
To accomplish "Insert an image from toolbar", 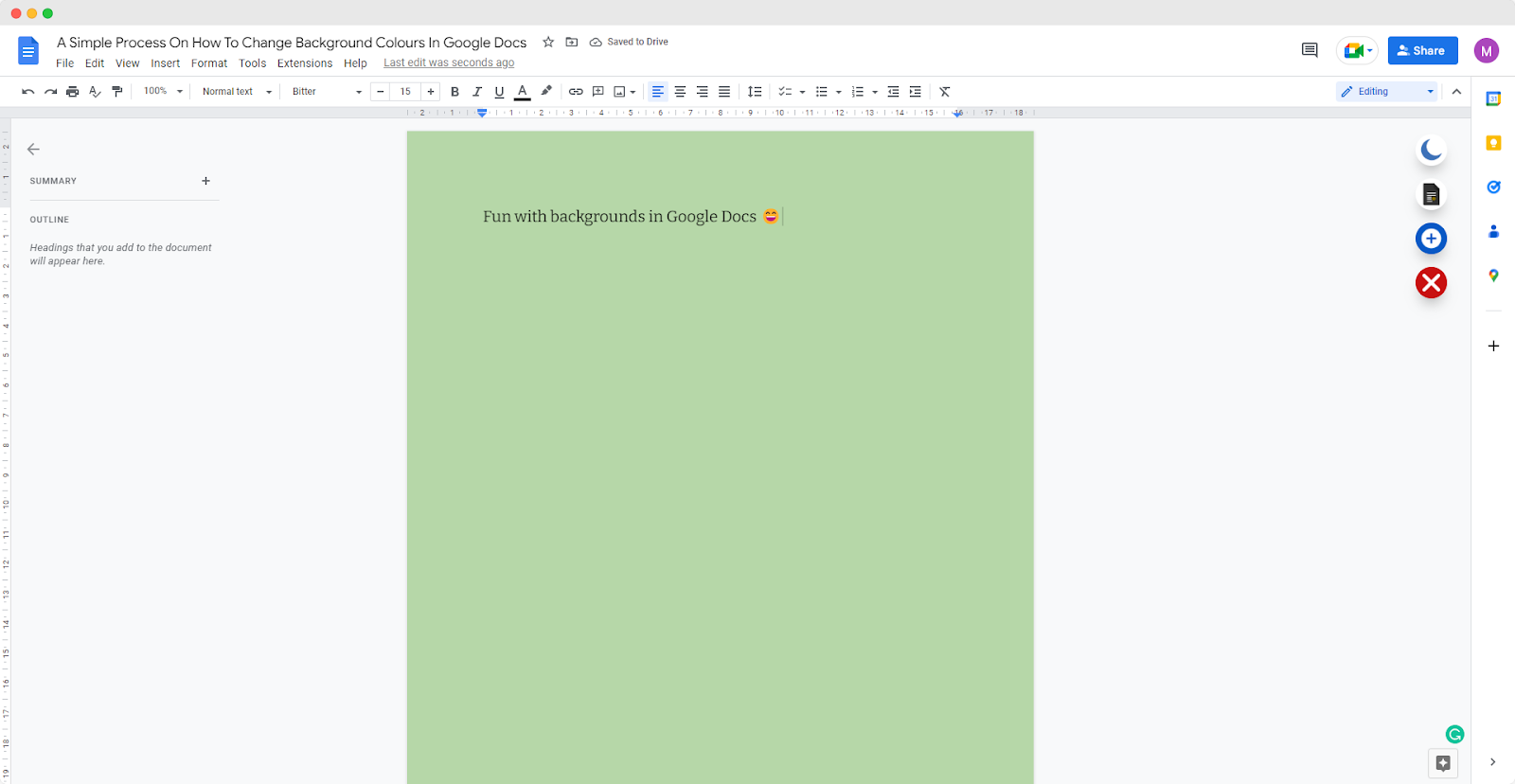I will click(x=619, y=92).
